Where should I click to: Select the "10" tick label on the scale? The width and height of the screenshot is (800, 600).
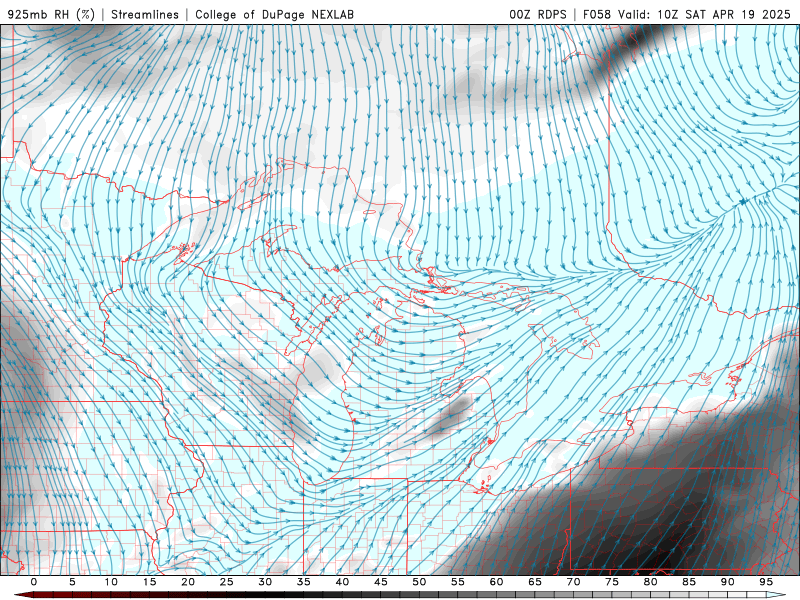click(x=111, y=582)
